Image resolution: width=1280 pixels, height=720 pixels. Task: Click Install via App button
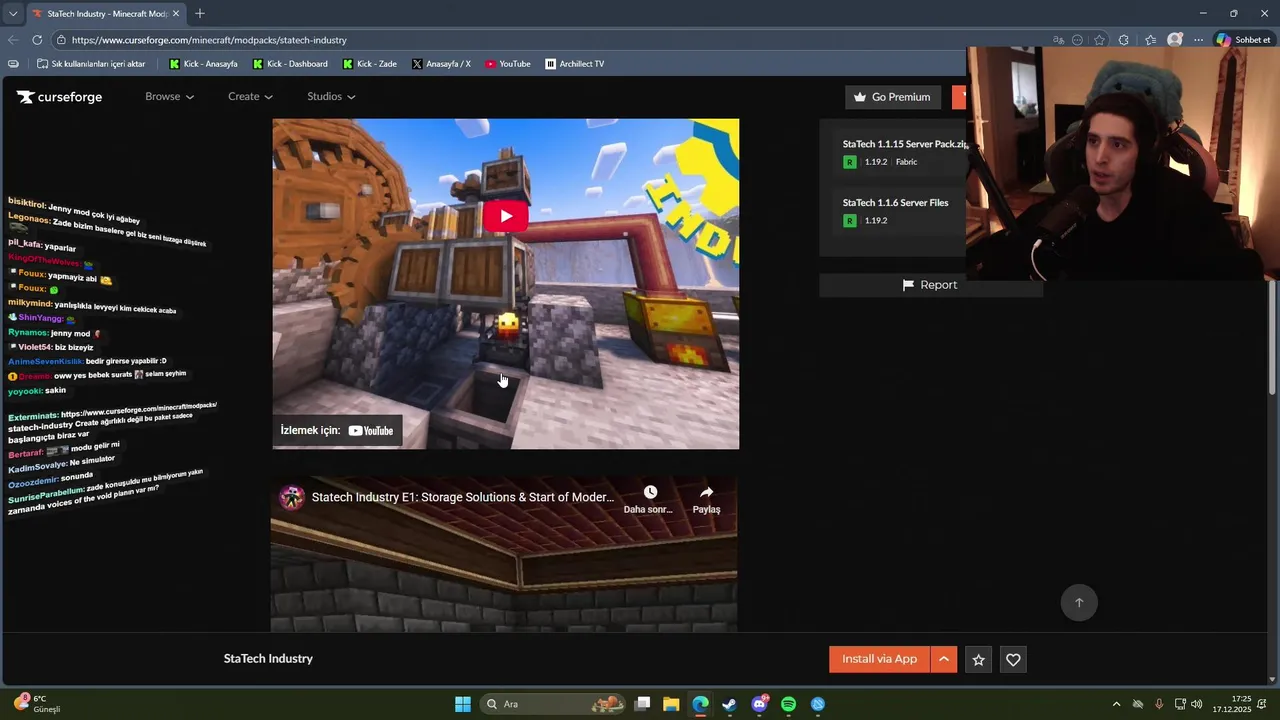879,659
